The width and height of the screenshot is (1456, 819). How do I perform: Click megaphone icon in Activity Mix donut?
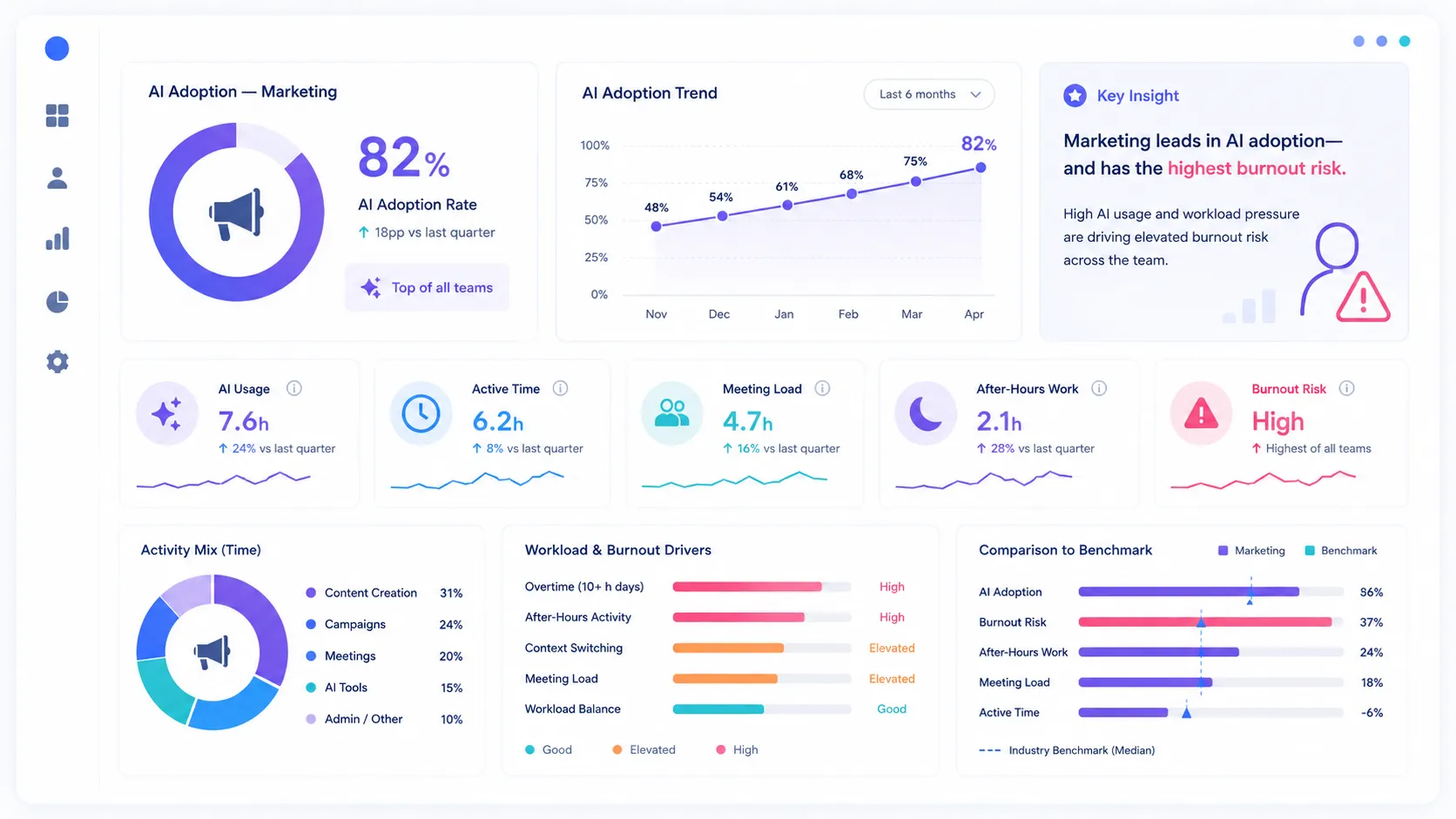pos(212,651)
